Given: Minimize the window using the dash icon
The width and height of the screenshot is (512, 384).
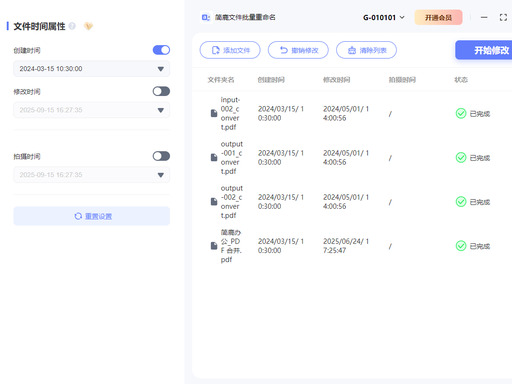Looking at the screenshot, I should [x=484, y=17].
